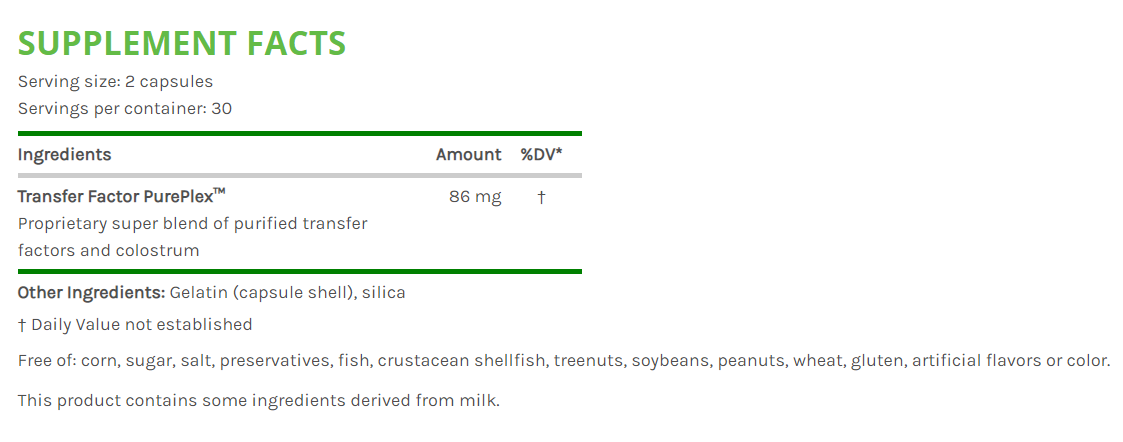Click the 86 mg amount value
The image size is (1123, 442).
(x=475, y=197)
